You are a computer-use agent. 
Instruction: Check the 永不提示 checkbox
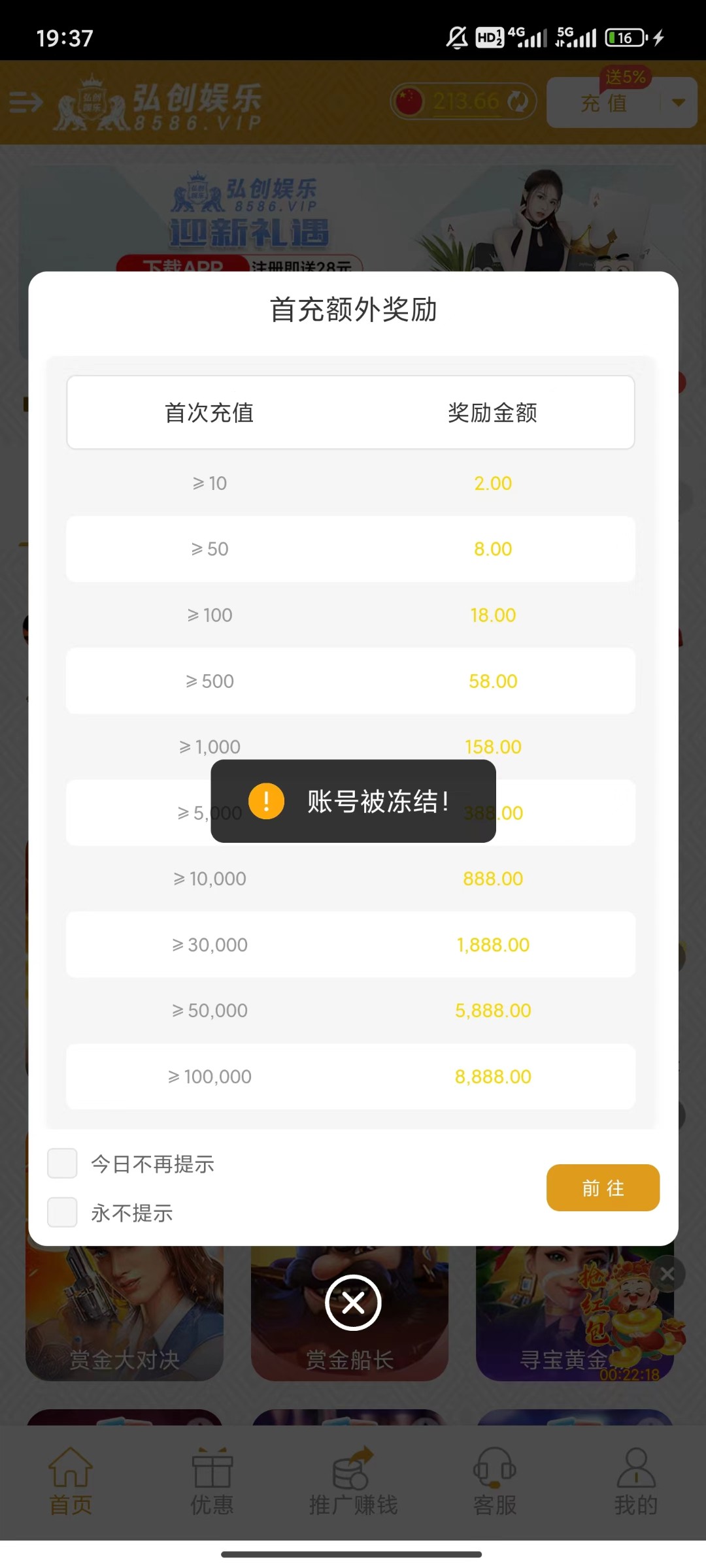pyautogui.click(x=63, y=1213)
